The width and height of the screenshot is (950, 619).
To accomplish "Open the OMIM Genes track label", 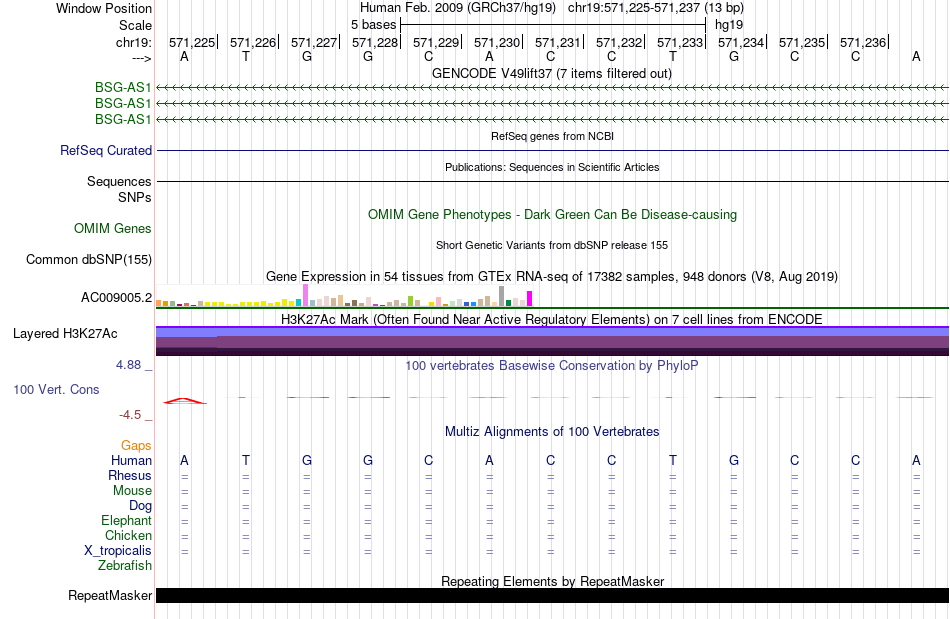I will tap(113, 228).
